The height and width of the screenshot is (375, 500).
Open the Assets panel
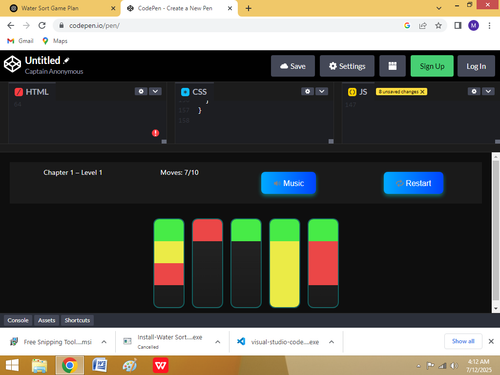46,320
